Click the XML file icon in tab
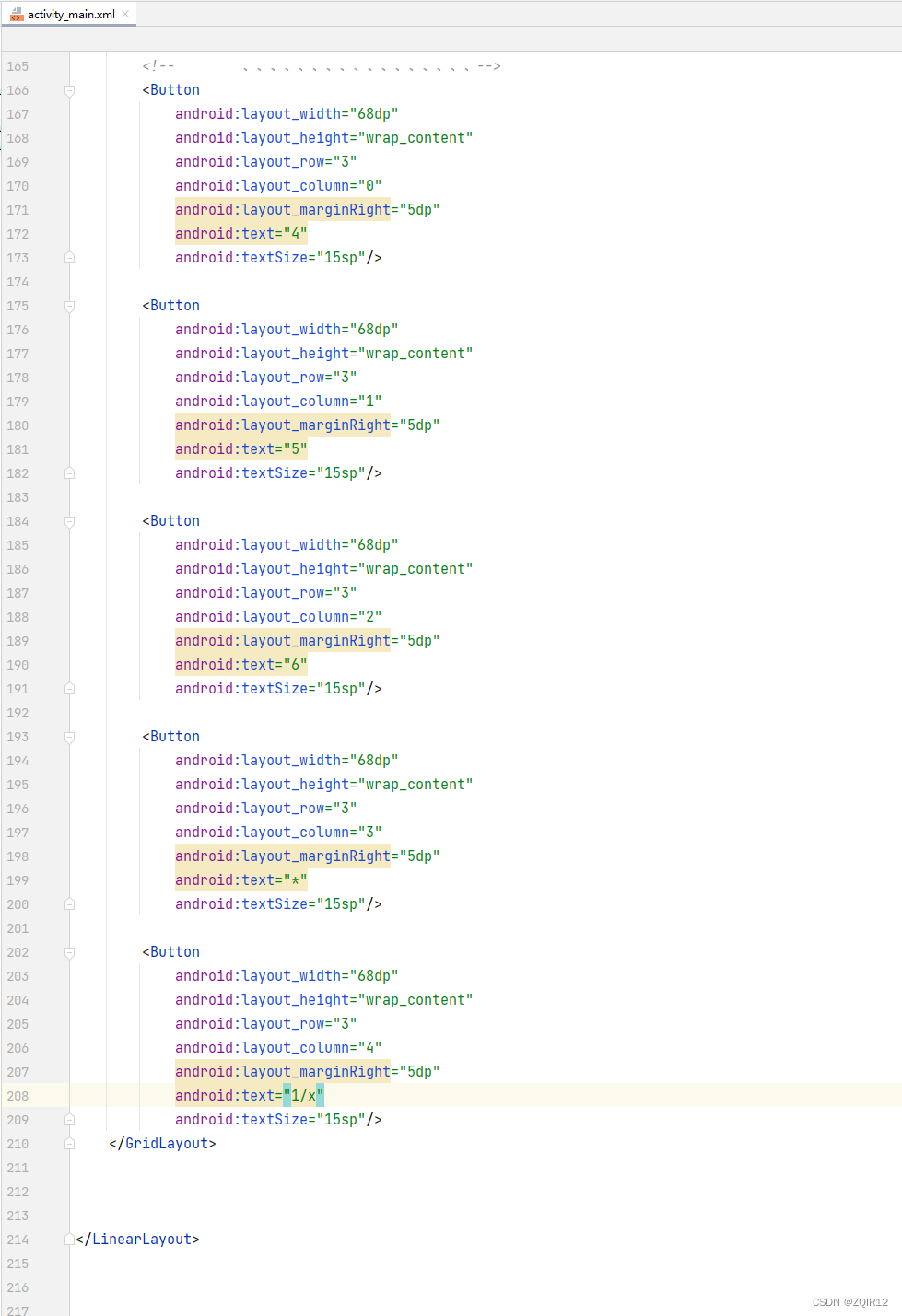This screenshot has width=902, height=1316. (x=17, y=14)
